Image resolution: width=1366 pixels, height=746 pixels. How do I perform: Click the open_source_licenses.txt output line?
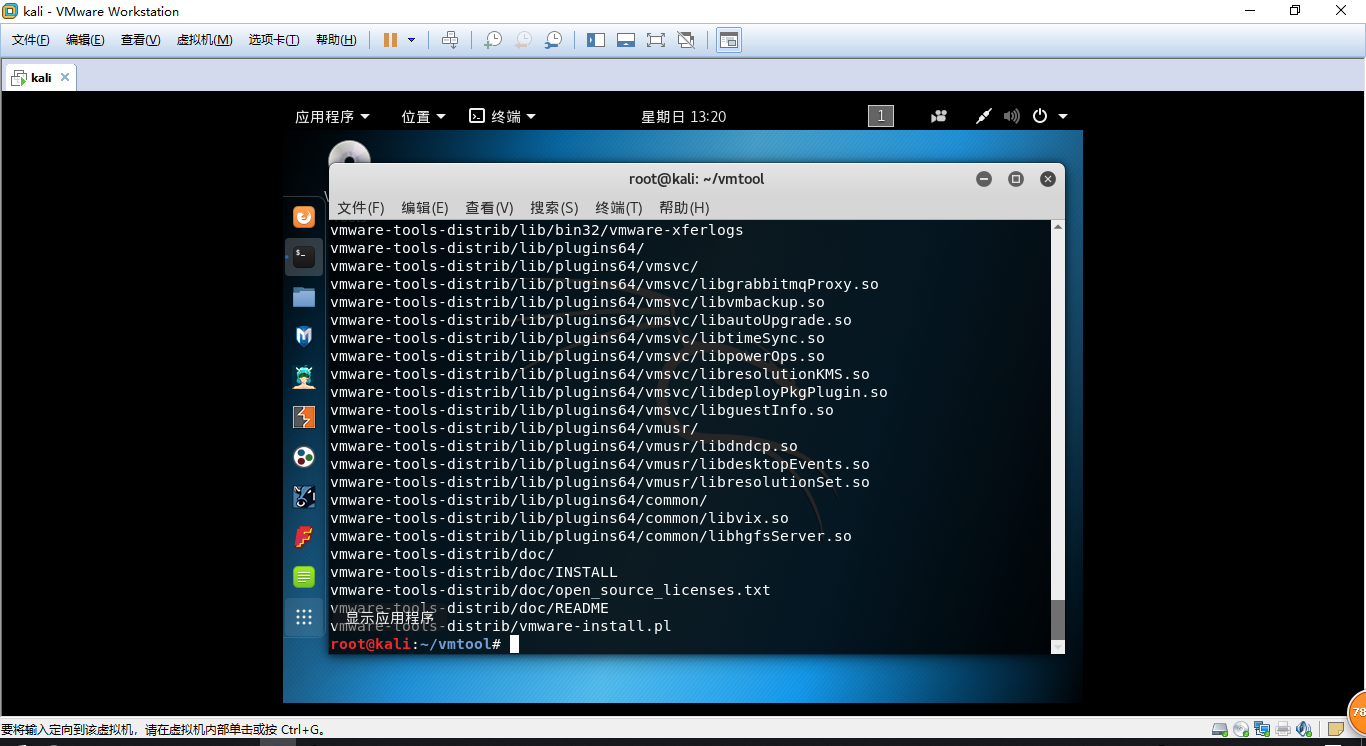pos(551,590)
